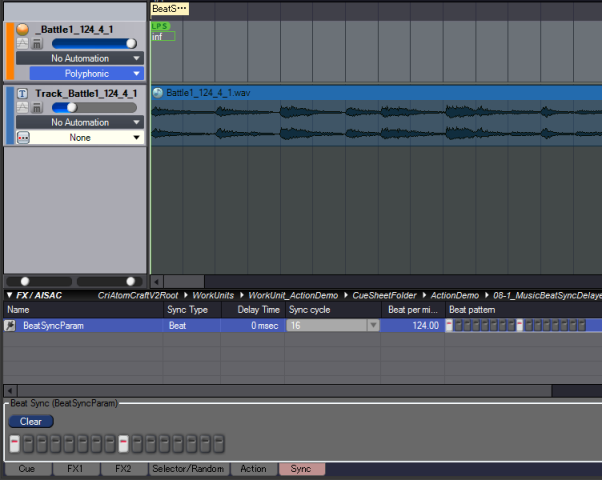Toggle third beat button in Beat Sync panel
602x480 pixels.
(42, 444)
